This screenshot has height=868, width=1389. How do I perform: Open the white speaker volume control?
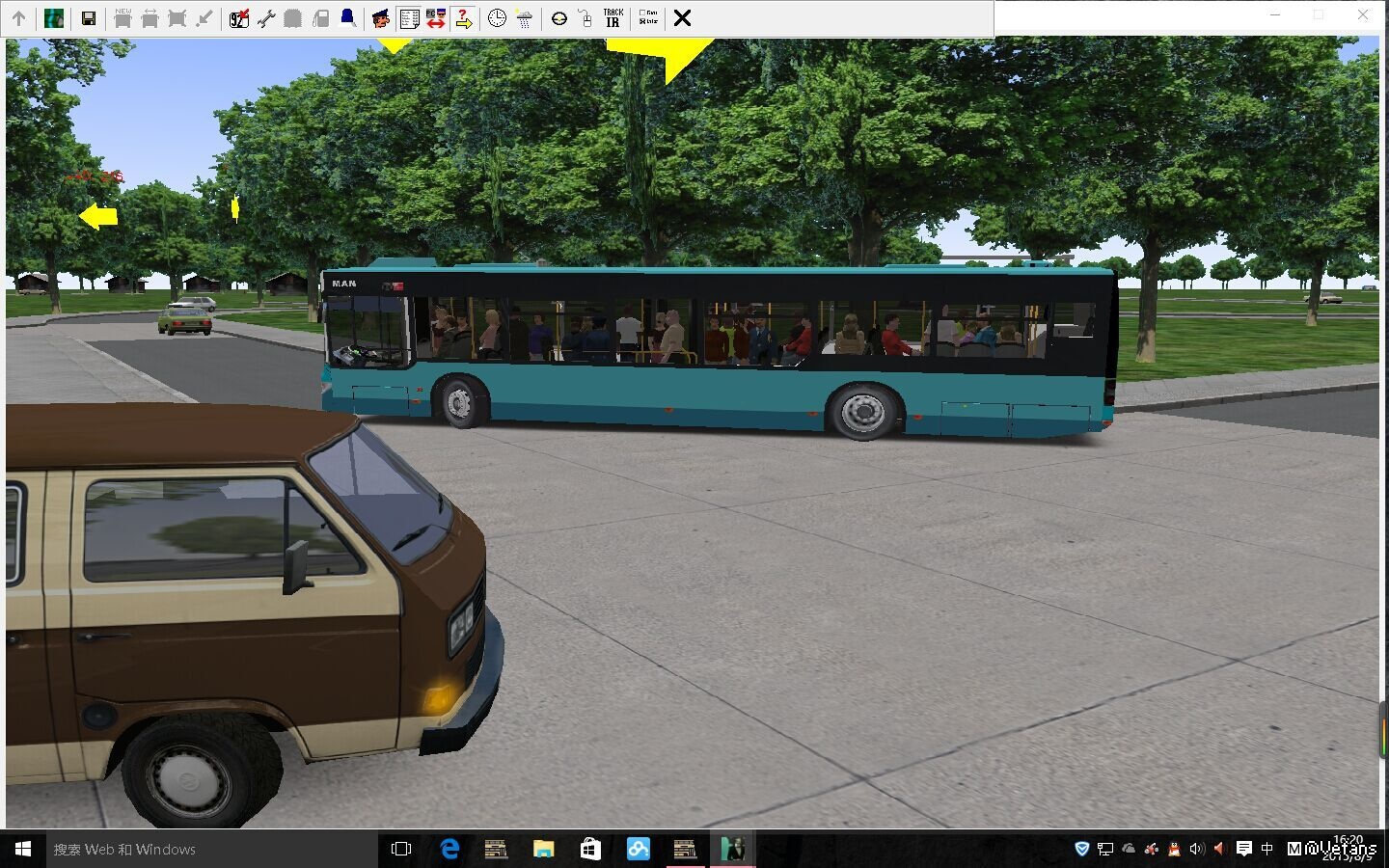pos(1197,849)
